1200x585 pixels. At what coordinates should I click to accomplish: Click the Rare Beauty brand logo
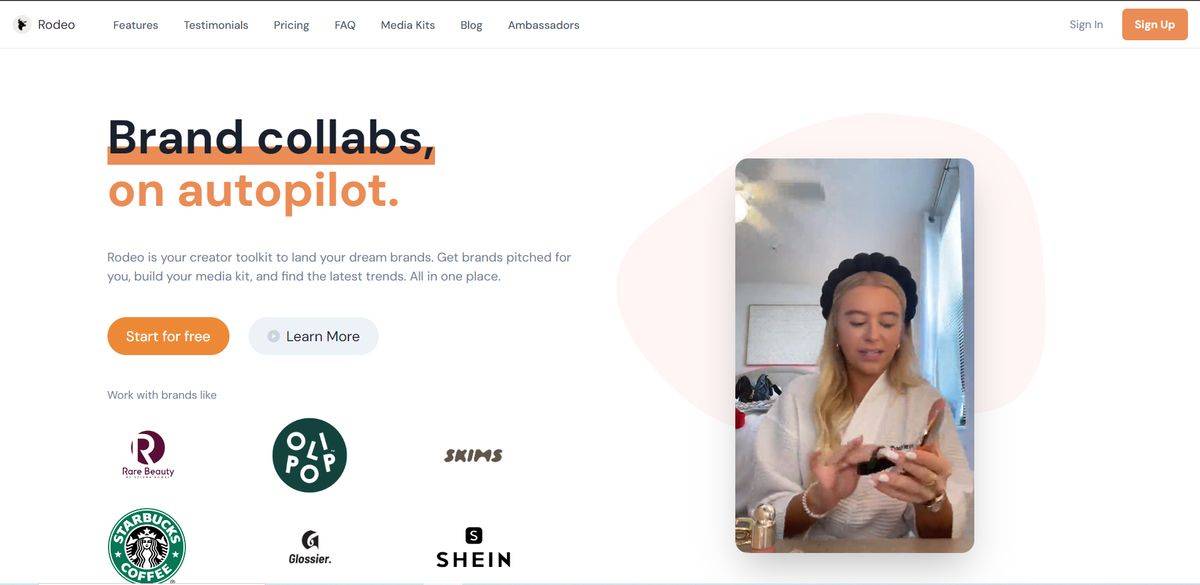[x=148, y=455]
